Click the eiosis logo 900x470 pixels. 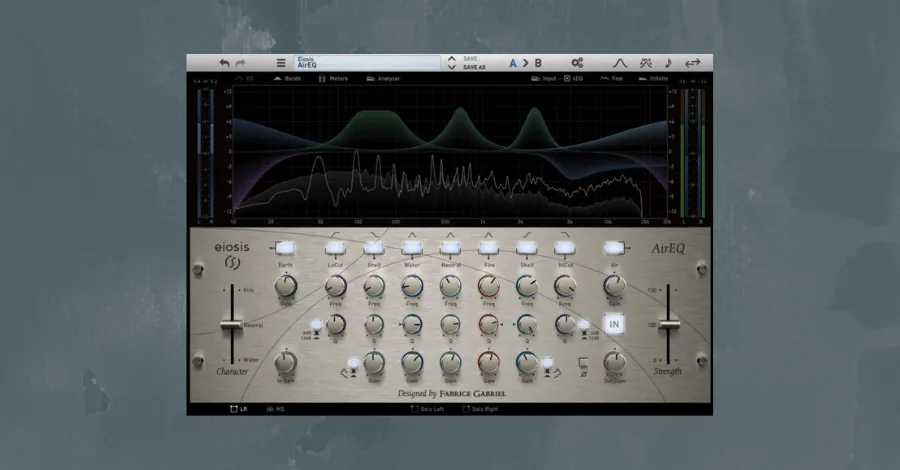coord(232,255)
